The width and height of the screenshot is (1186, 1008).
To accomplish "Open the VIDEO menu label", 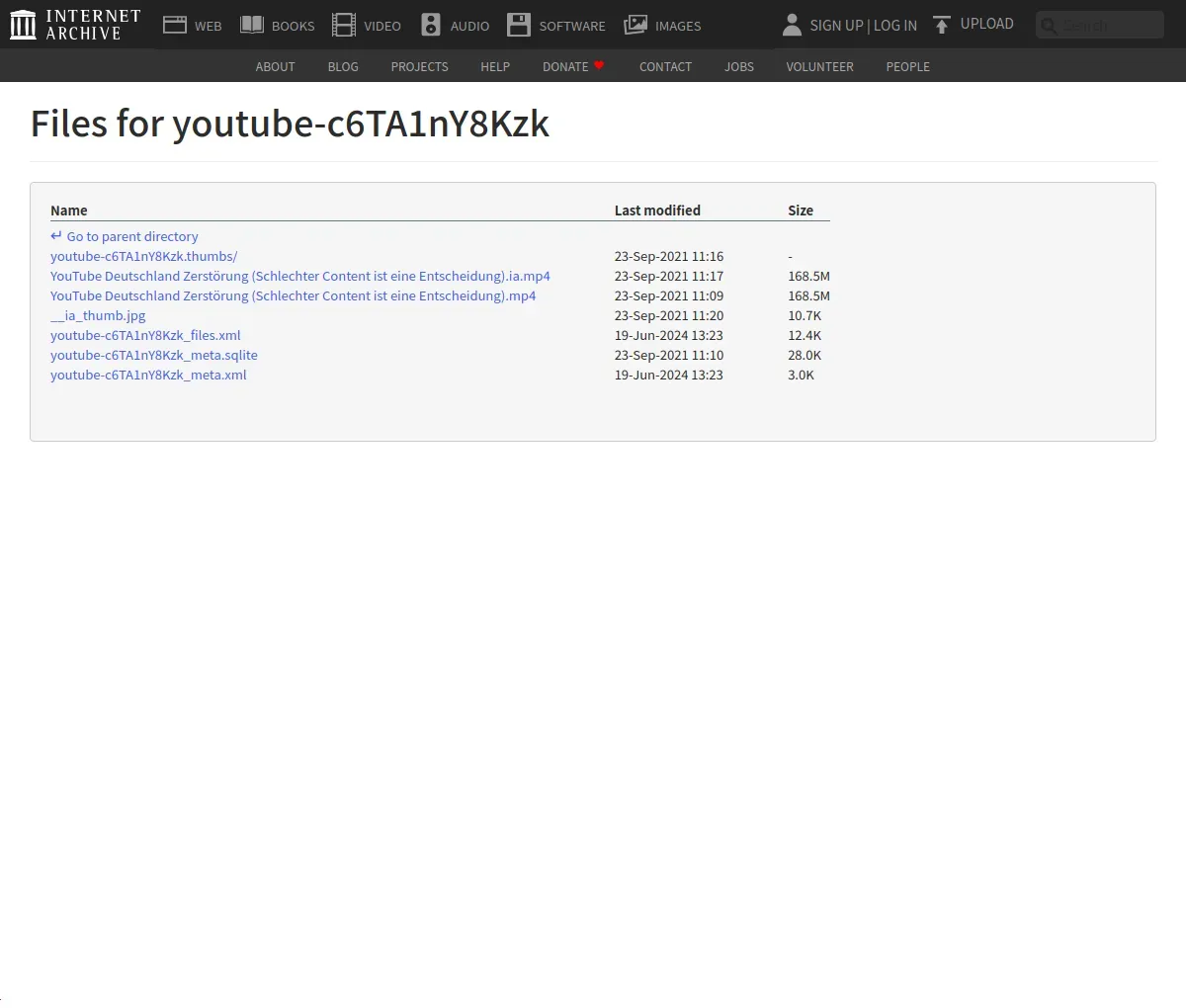I will click(382, 27).
